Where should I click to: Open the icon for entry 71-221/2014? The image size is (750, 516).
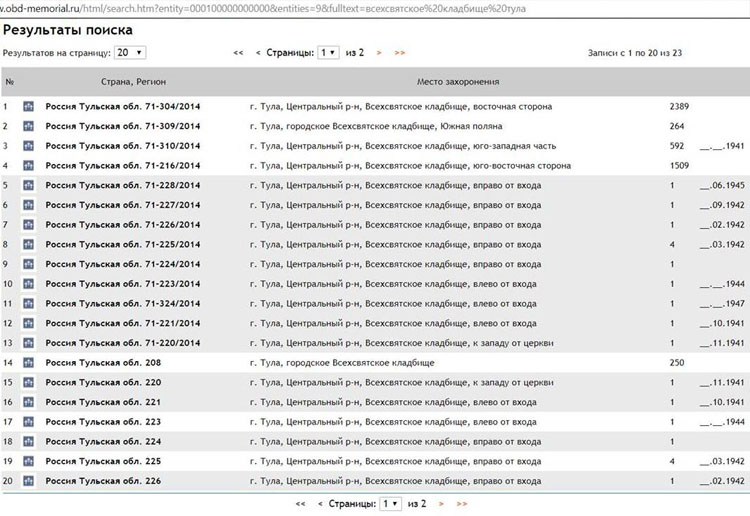point(28,323)
